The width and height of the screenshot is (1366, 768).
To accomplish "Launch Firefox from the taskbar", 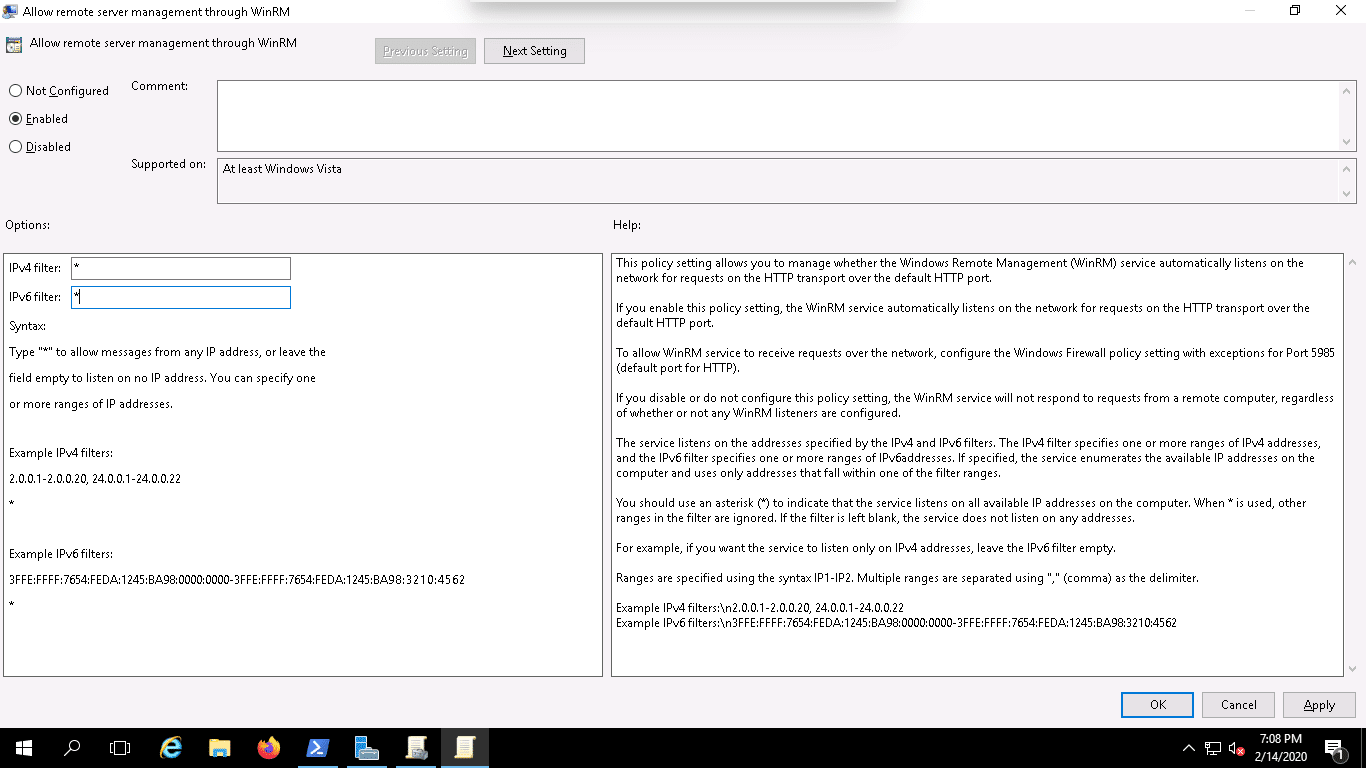I will pos(268,747).
